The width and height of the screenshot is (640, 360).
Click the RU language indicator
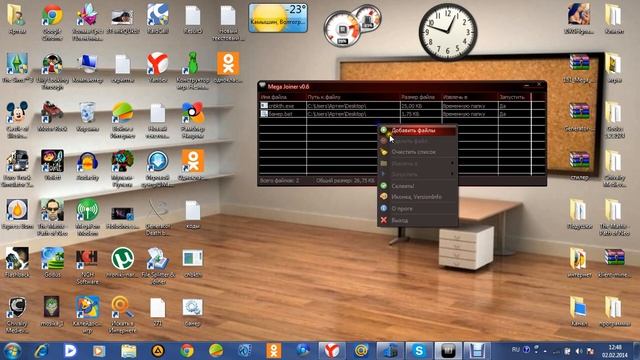516,350
